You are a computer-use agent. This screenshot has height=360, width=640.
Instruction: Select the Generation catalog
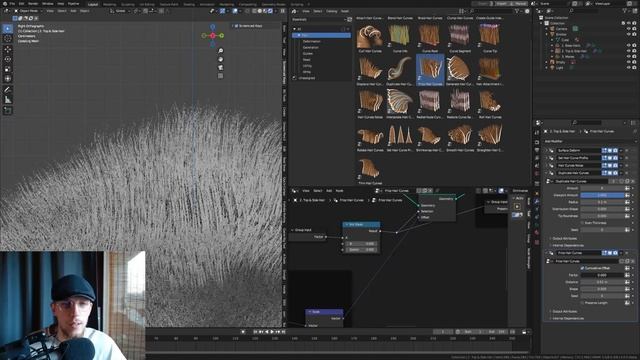coord(311,47)
